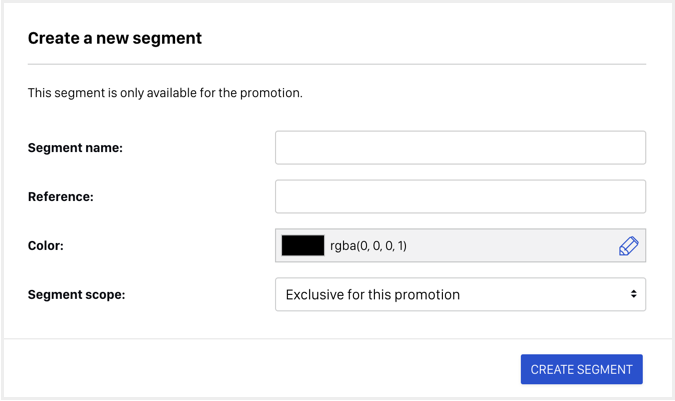Viewport: 675px width, 401px height.
Task: Click the empty footer area beside CREATE SEGMENT
Action: click(258, 369)
